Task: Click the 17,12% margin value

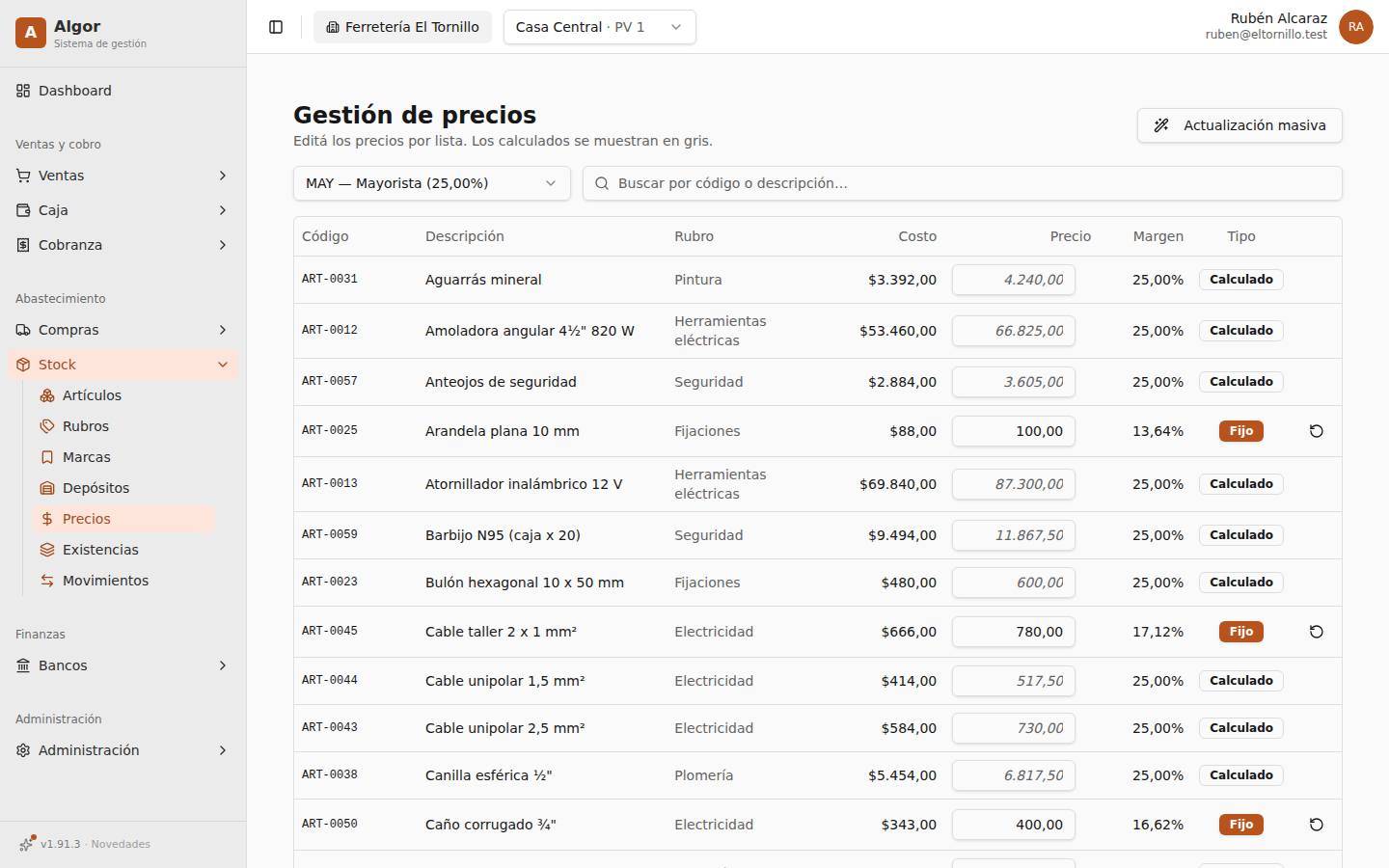Action: click(1157, 632)
